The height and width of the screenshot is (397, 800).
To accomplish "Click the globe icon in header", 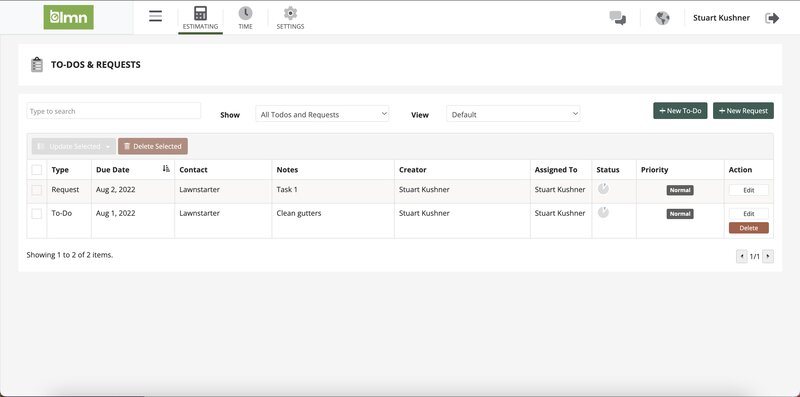I will tap(662, 18).
